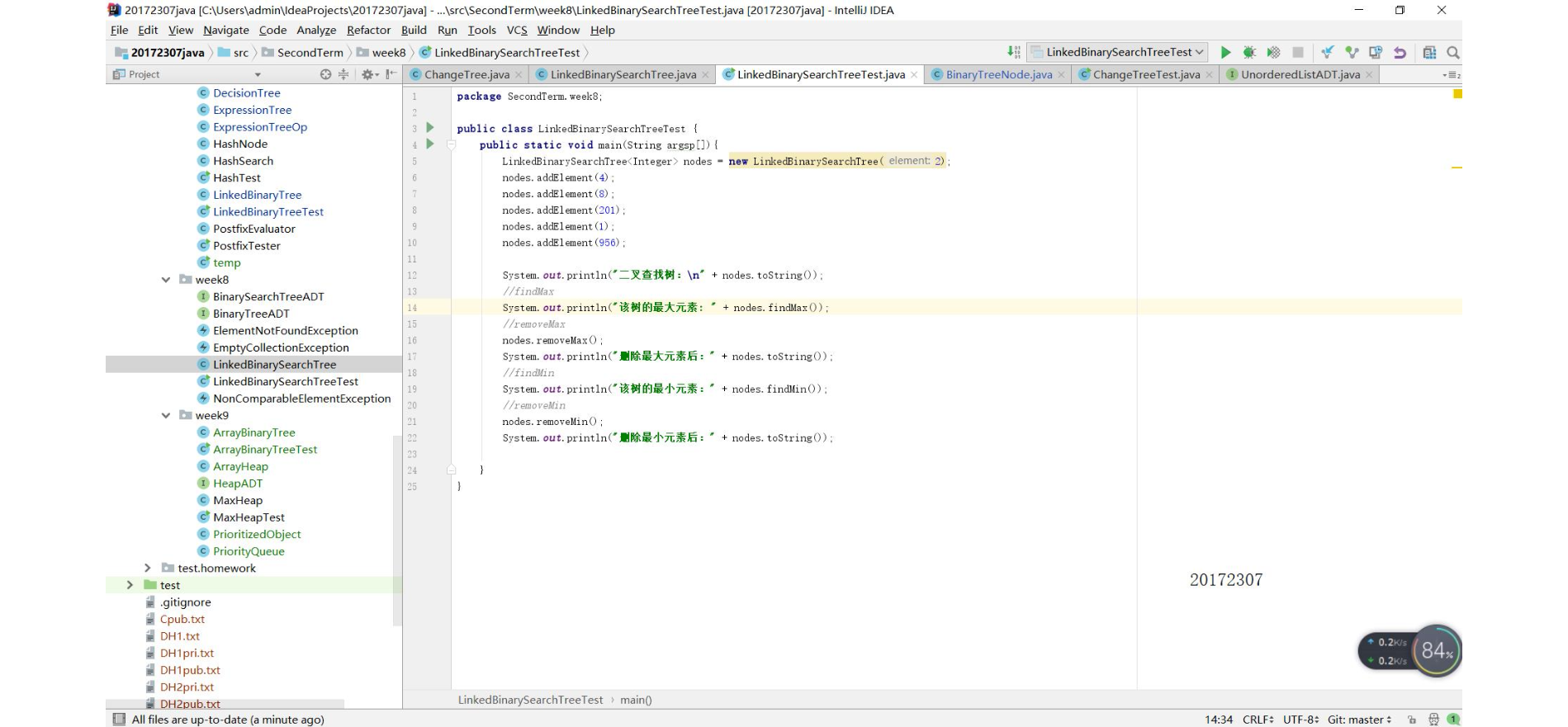Select .gitignore file in project tree
Screen dimensions: 1568x727
[185, 602]
